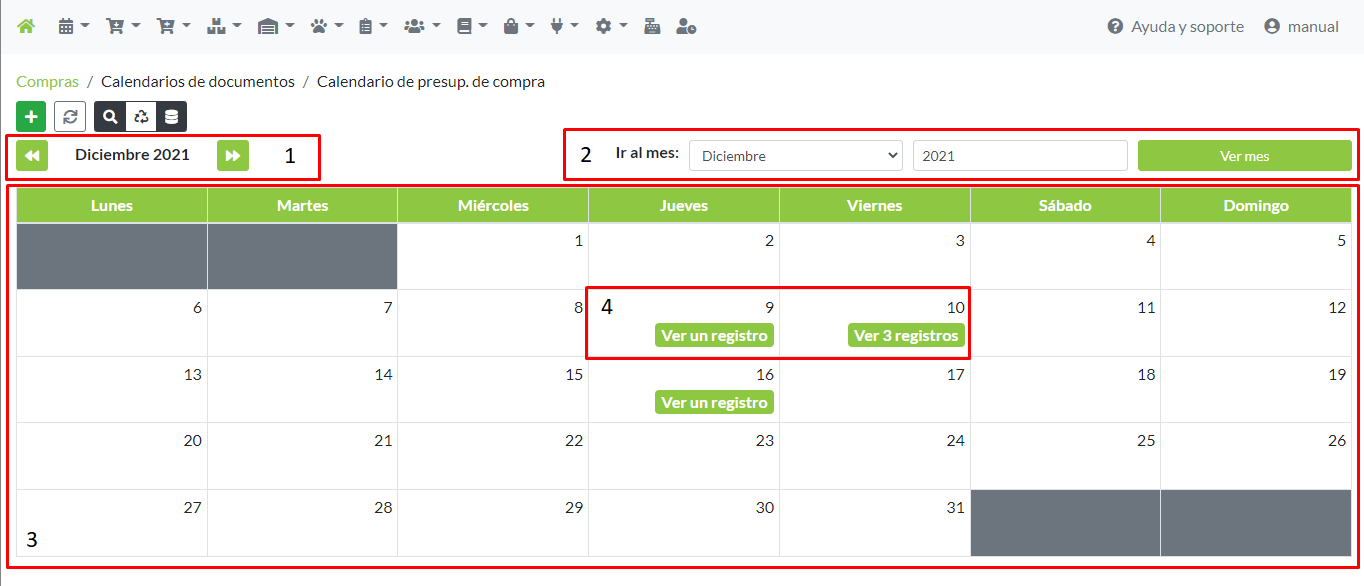Click the Ver mes button
Screen dimensions: 1364x586
1244,156
